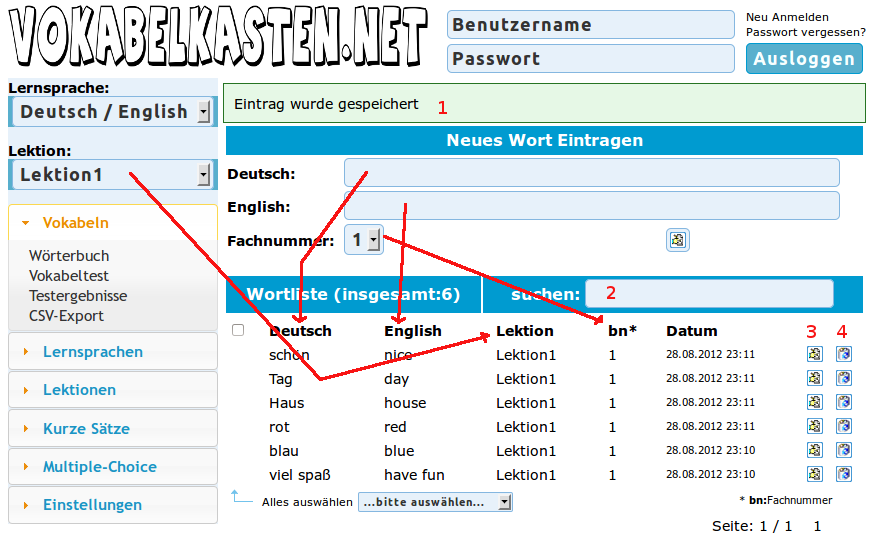Click the delete icon for 'rot'
This screenshot has width=886, height=545.
coord(843,426)
